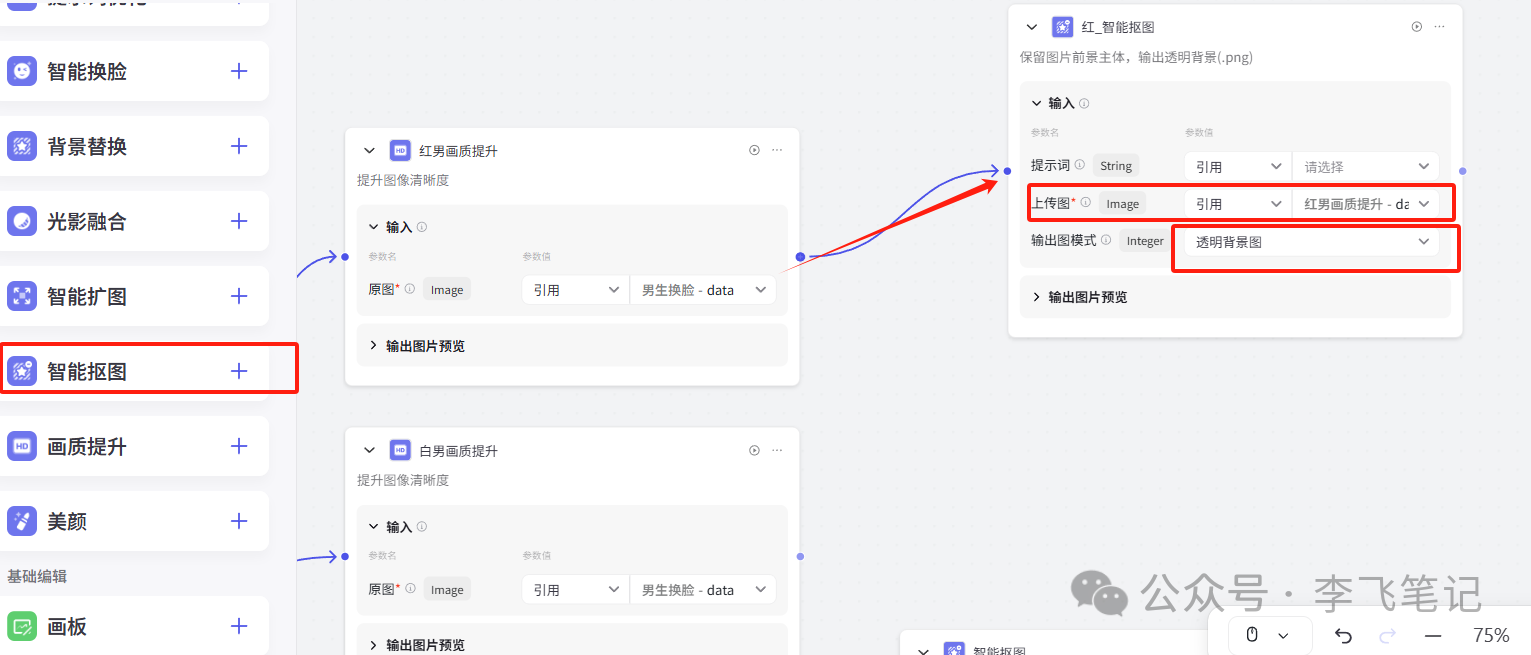Image resolution: width=1531 pixels, height=655 pixels.
Task: Open more options menu on 红_智能抠图 node
Action: coord(1440,27)
